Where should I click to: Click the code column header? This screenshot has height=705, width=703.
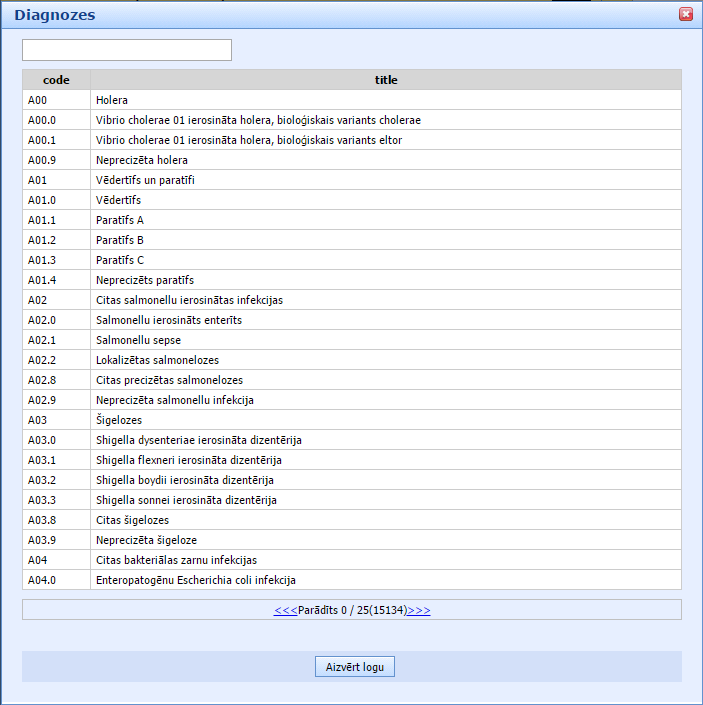click(56, 80)
